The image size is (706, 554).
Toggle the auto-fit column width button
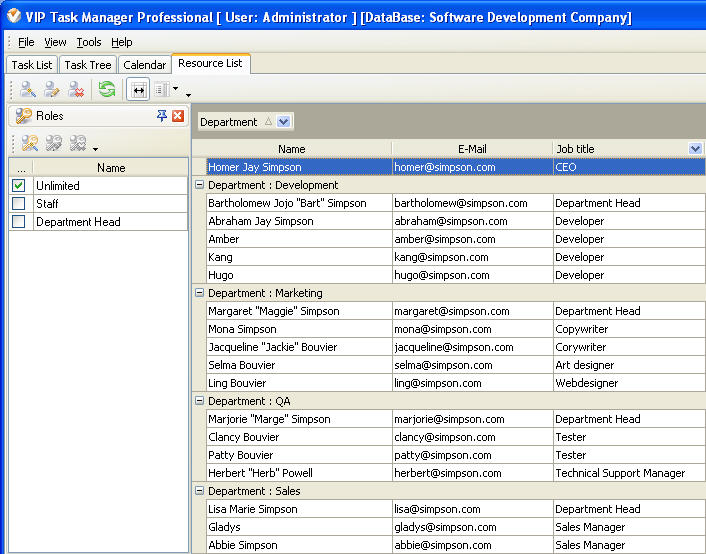138,90
